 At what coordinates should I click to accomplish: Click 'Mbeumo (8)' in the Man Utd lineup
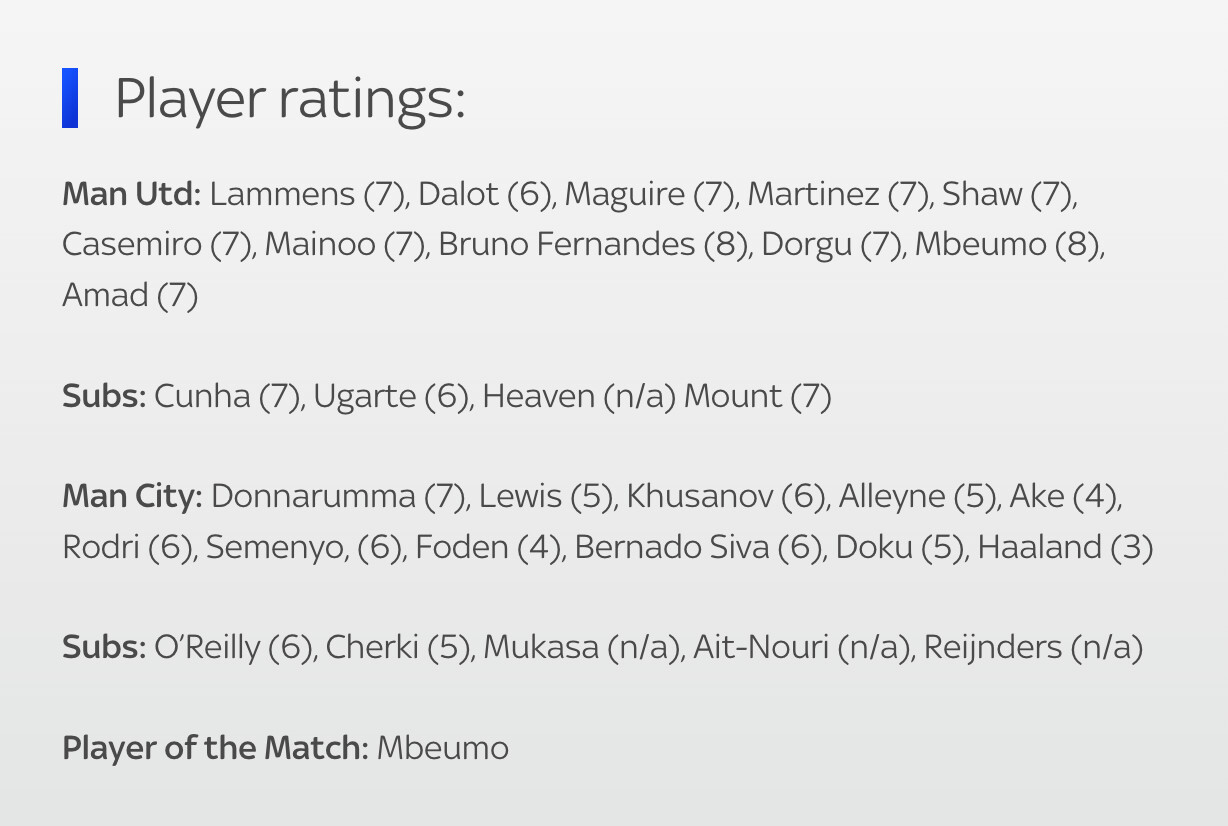click(x=1007, y=244)
